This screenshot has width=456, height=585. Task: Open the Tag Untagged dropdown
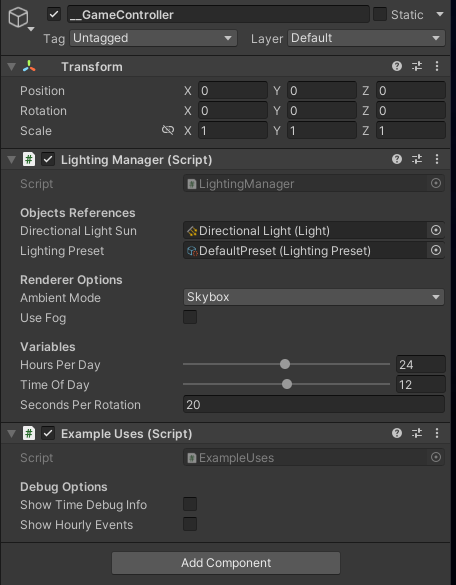click(x=153, y=38)
